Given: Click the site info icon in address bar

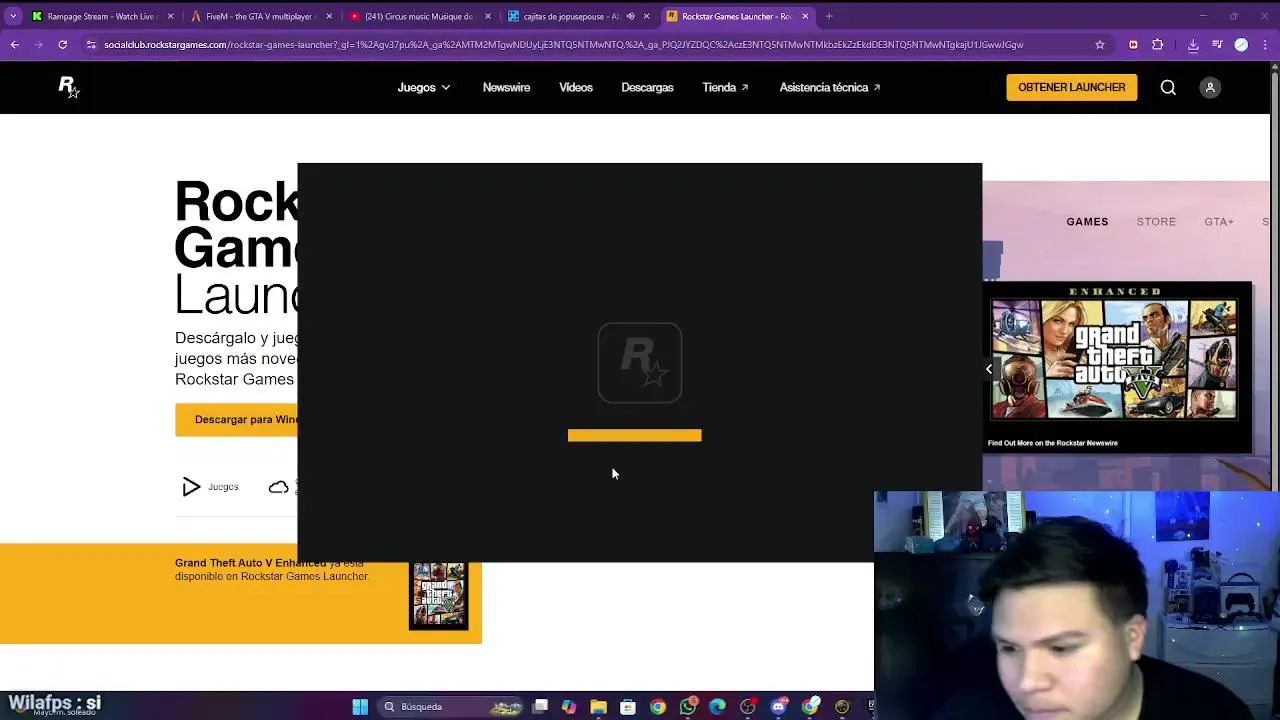Looking at the screenshot, I should (91, 44).
